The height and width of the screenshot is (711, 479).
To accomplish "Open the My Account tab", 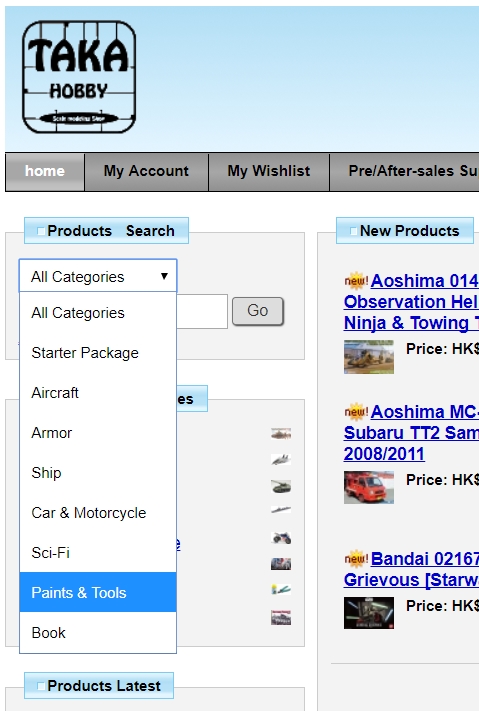I will tap(146, 171).
